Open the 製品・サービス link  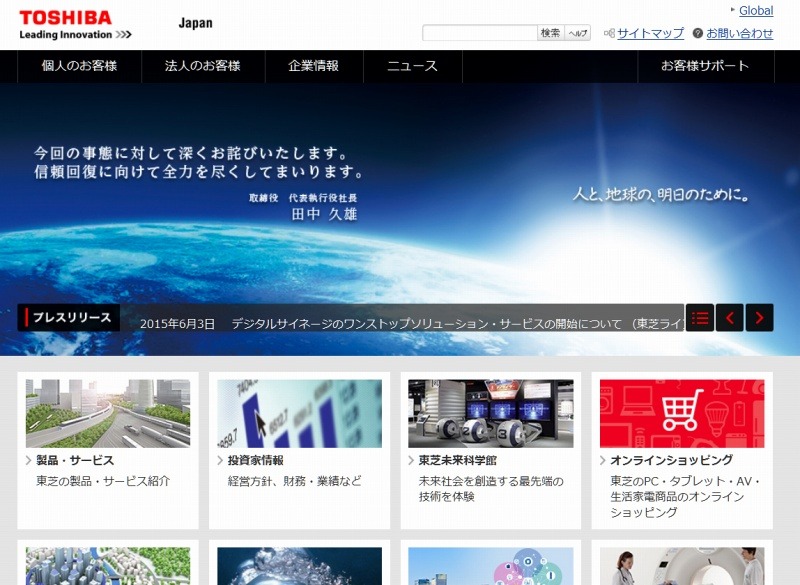pyautogui.click(x=75, y=460)
